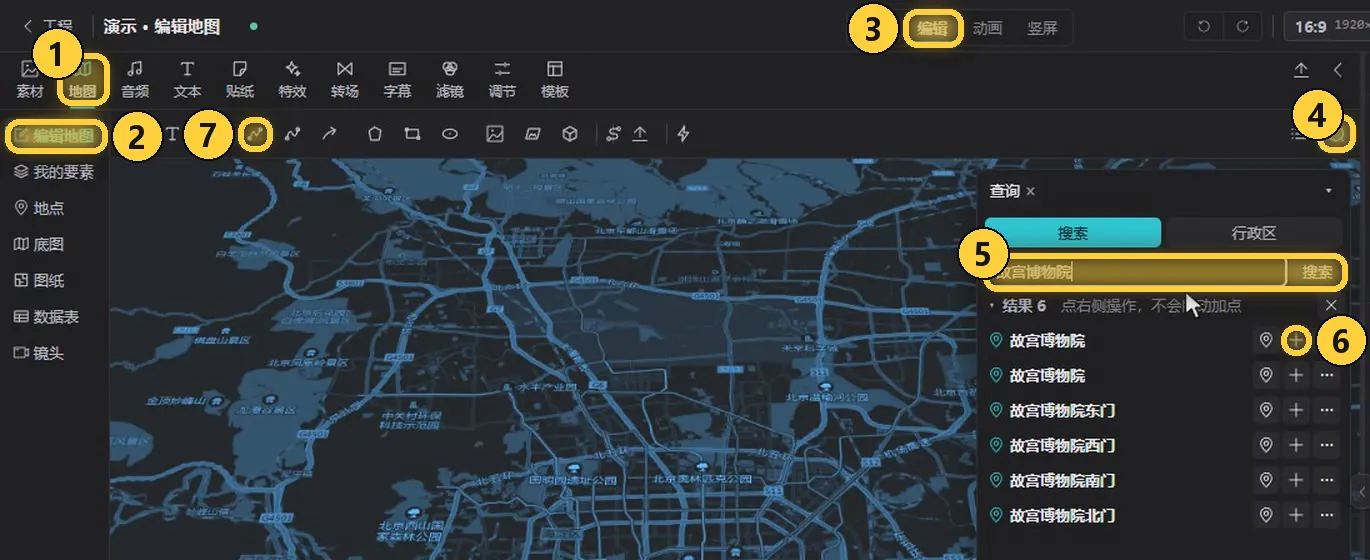Open 镜头 camera in the sidebar
Viewport: 1370px width, 560px height.
39,353
